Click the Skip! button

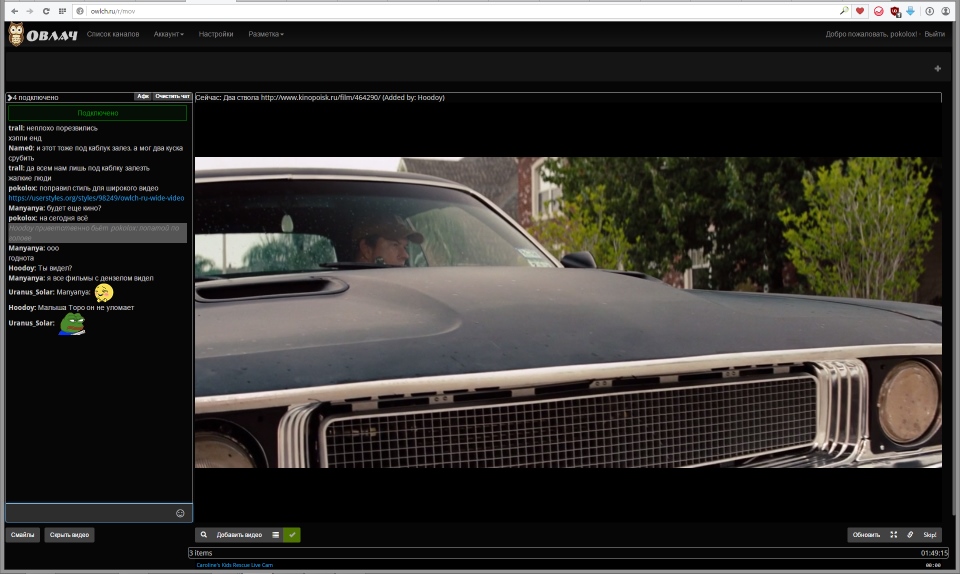click(929, 535)
